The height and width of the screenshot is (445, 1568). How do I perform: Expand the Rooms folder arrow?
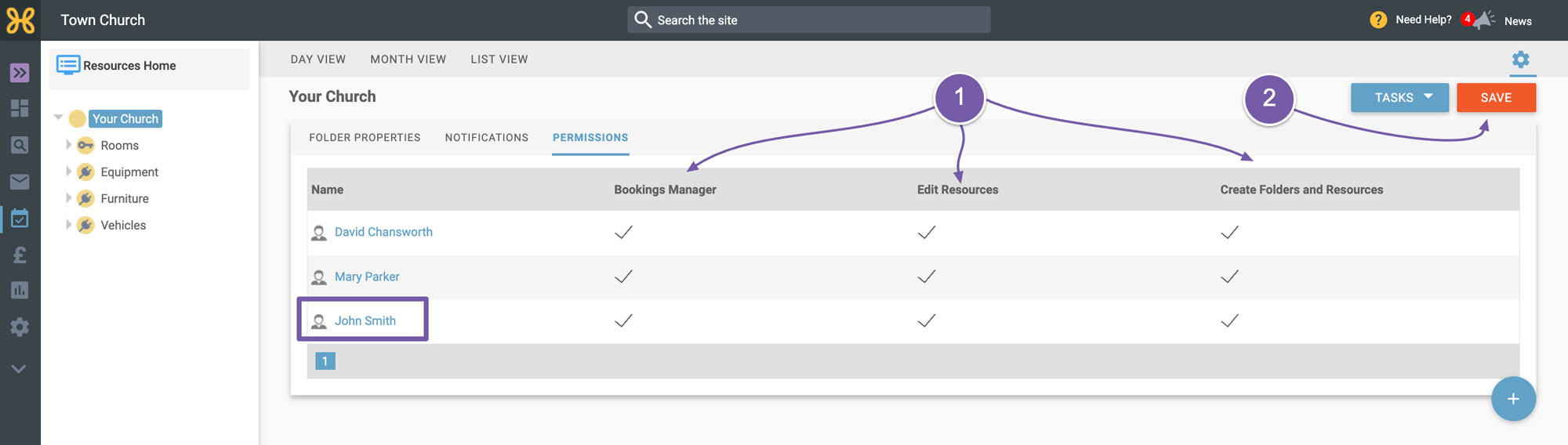(x=68, y=145)
